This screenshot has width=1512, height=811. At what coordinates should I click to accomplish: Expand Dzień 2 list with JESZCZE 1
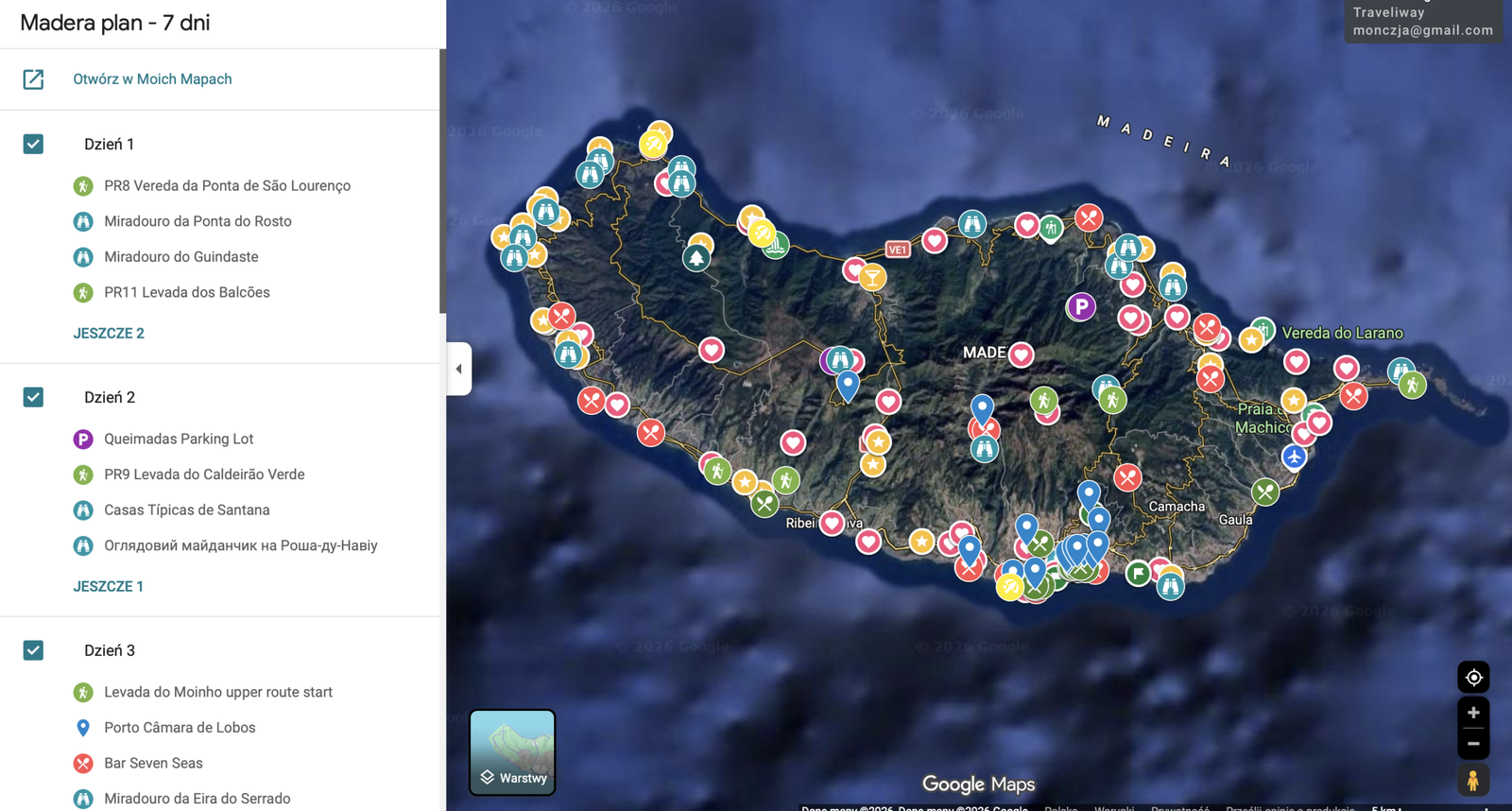coord(109,586)
